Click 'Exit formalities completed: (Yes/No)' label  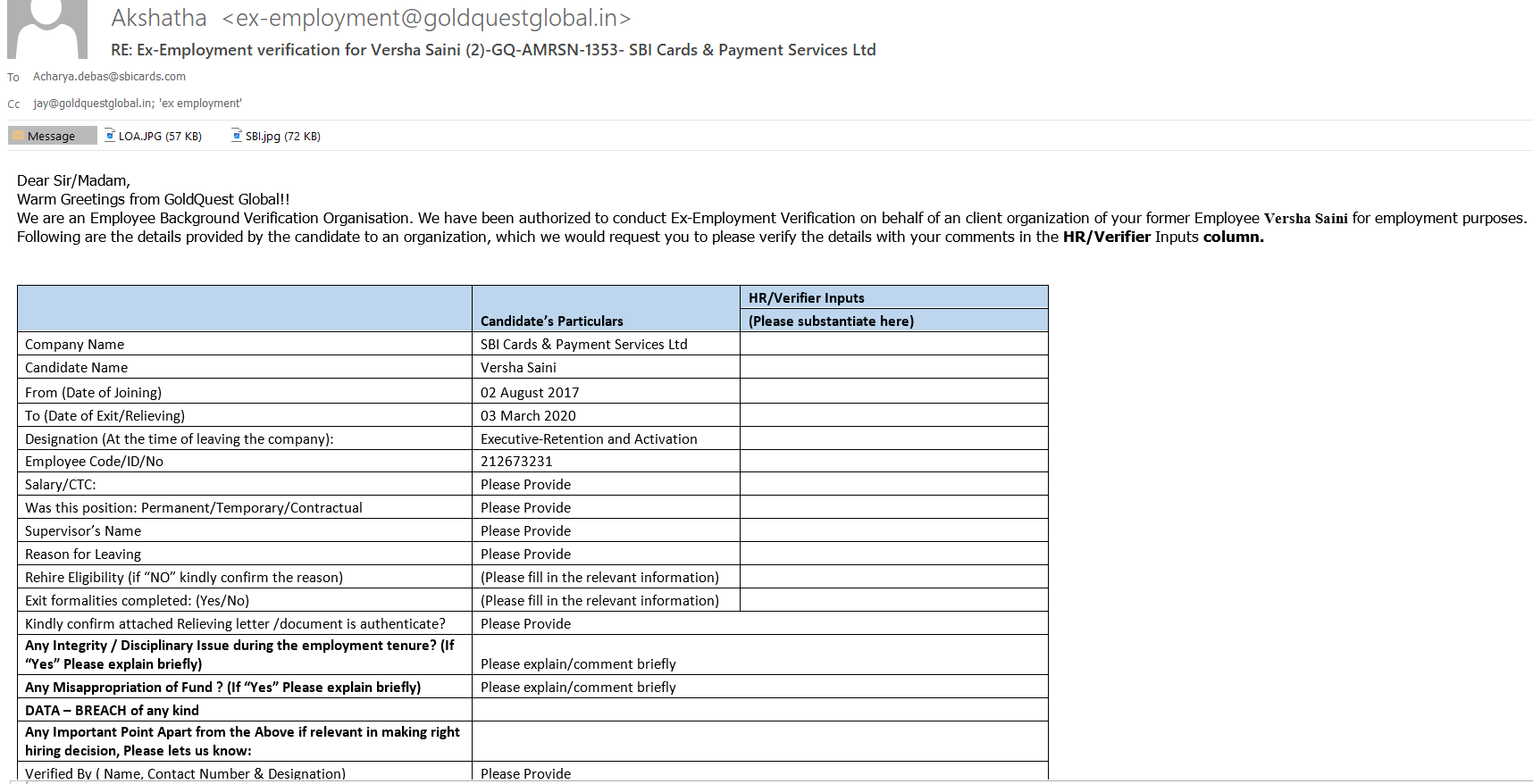[x=137, y=601]
